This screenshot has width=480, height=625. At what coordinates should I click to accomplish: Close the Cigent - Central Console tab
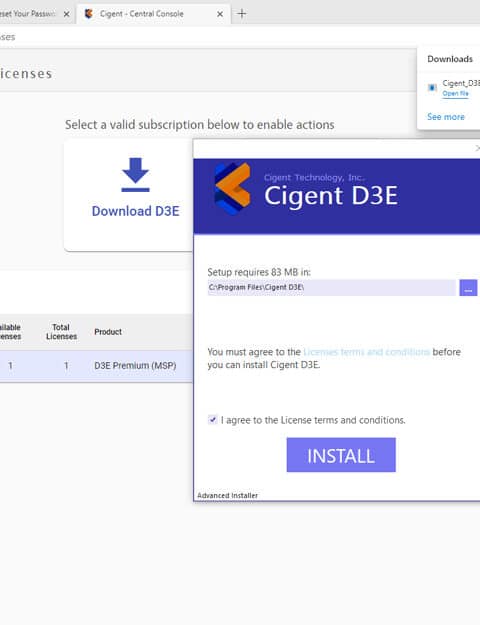point(220,14)
